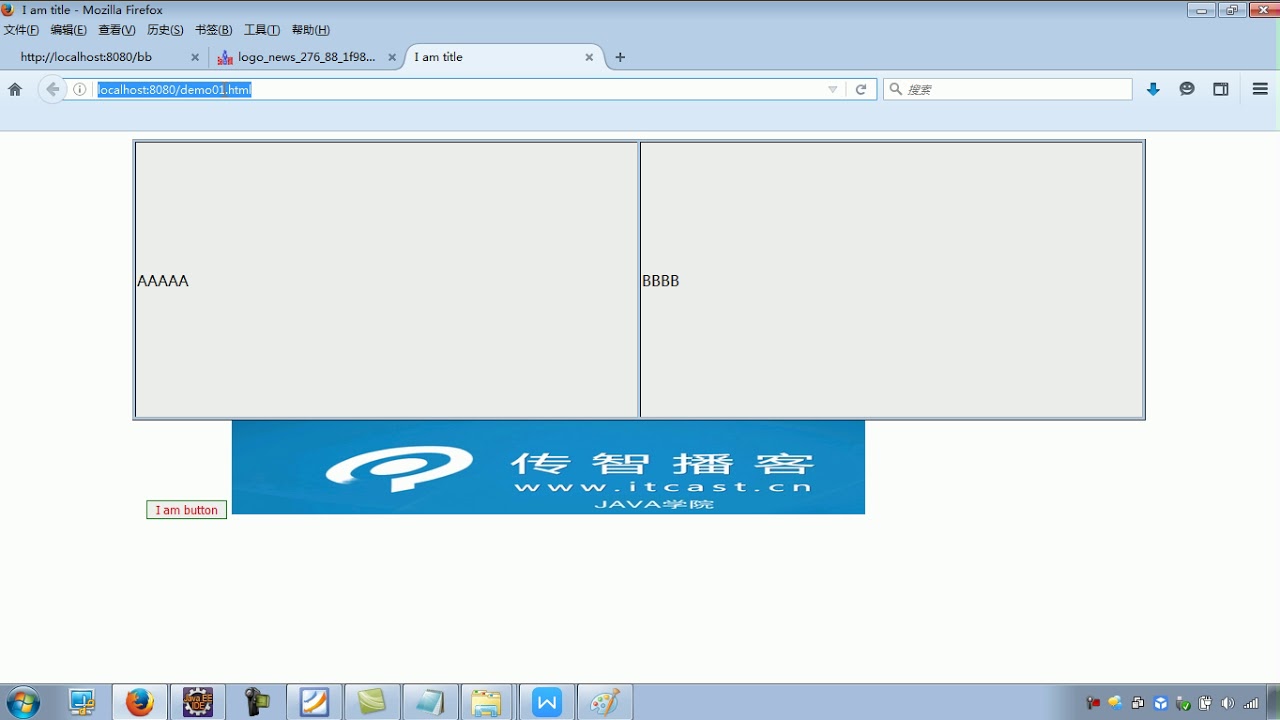Open the 查看(V) menu
The height and width of the screenshot is (720, 1280).
tap(116, 30)
